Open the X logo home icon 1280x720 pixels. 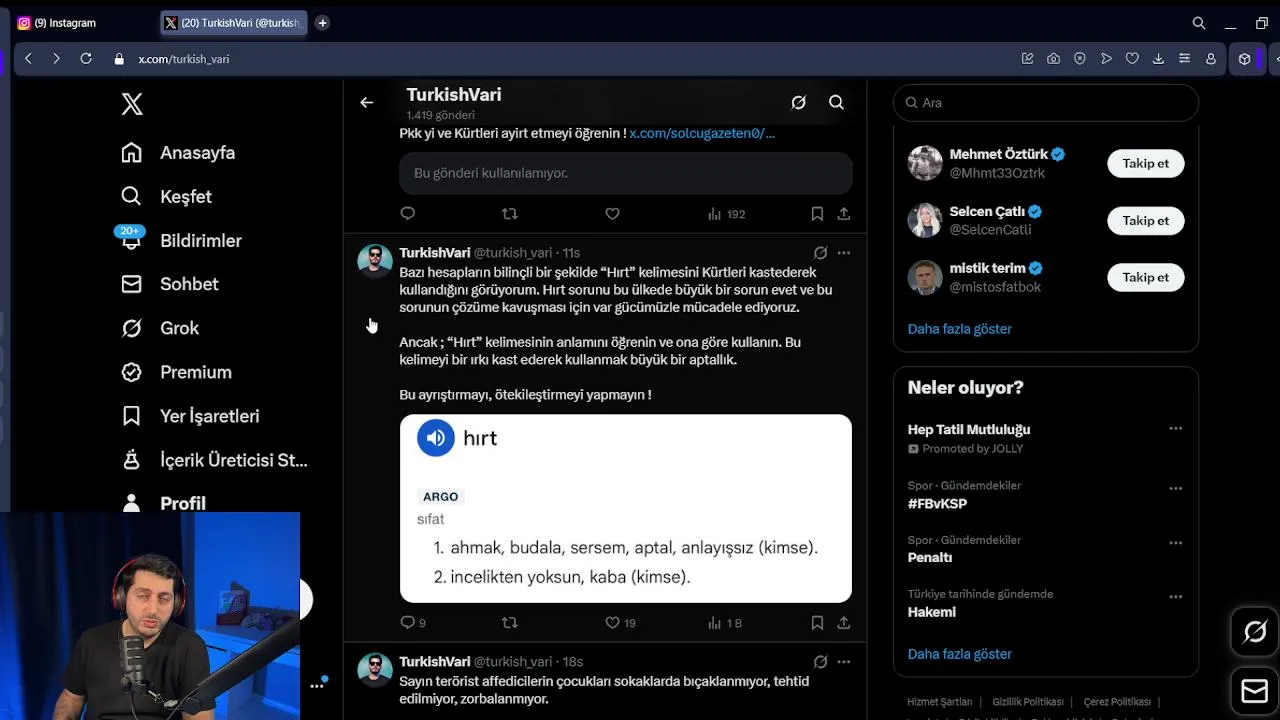(x=132, y=104)
